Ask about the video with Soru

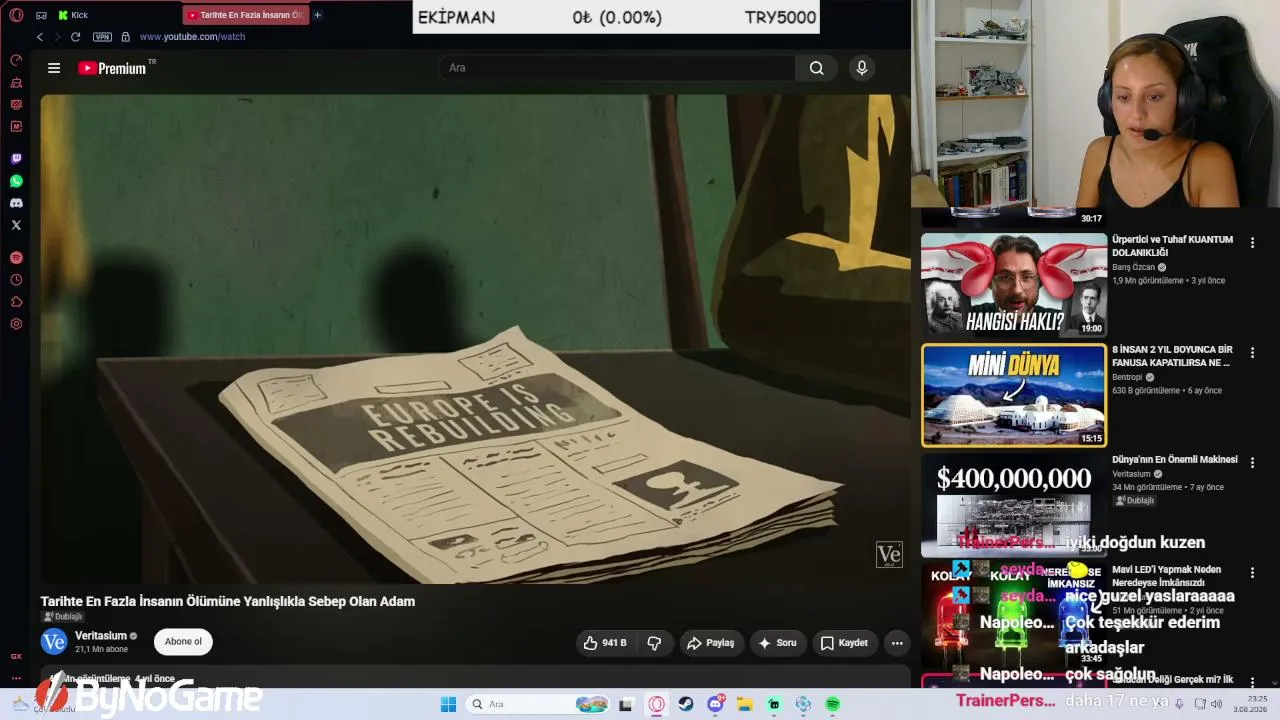777,643
